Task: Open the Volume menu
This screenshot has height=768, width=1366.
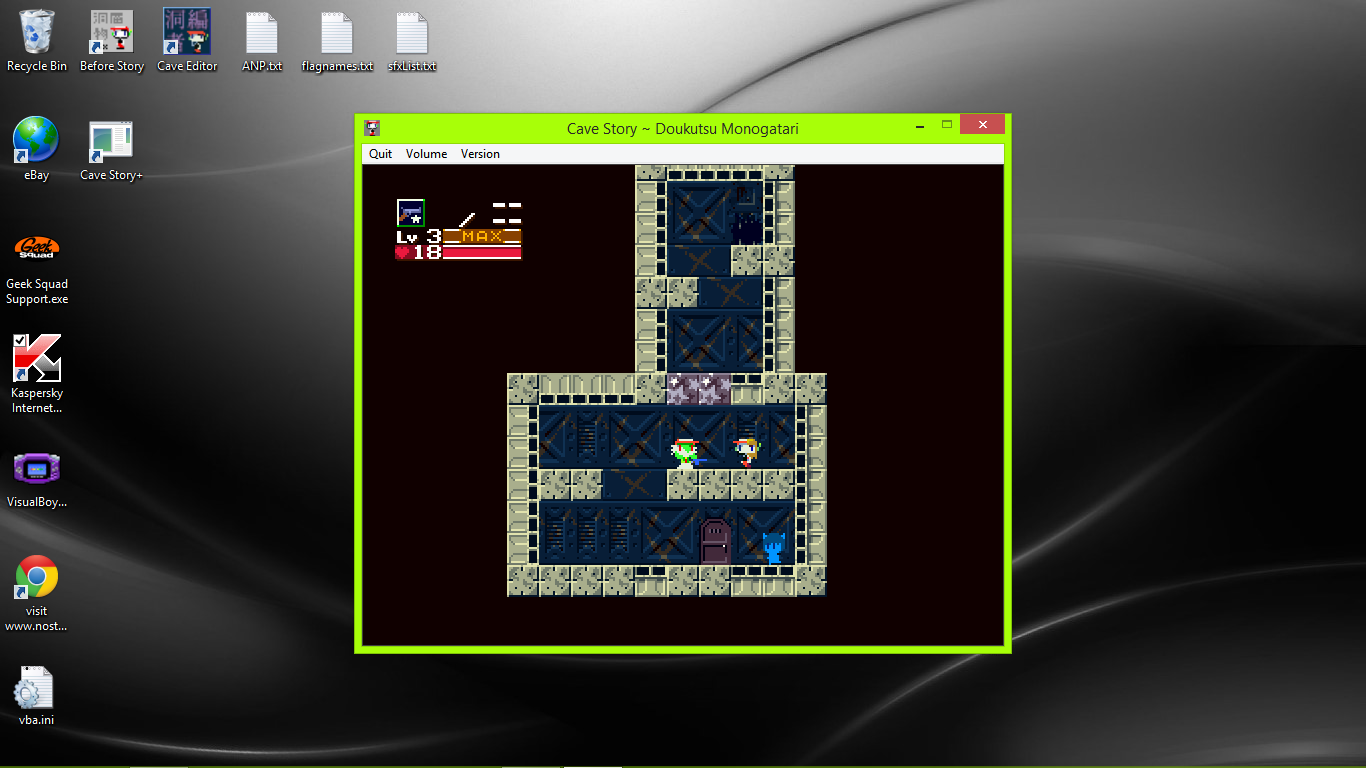Action: click(x=426, y=154)
